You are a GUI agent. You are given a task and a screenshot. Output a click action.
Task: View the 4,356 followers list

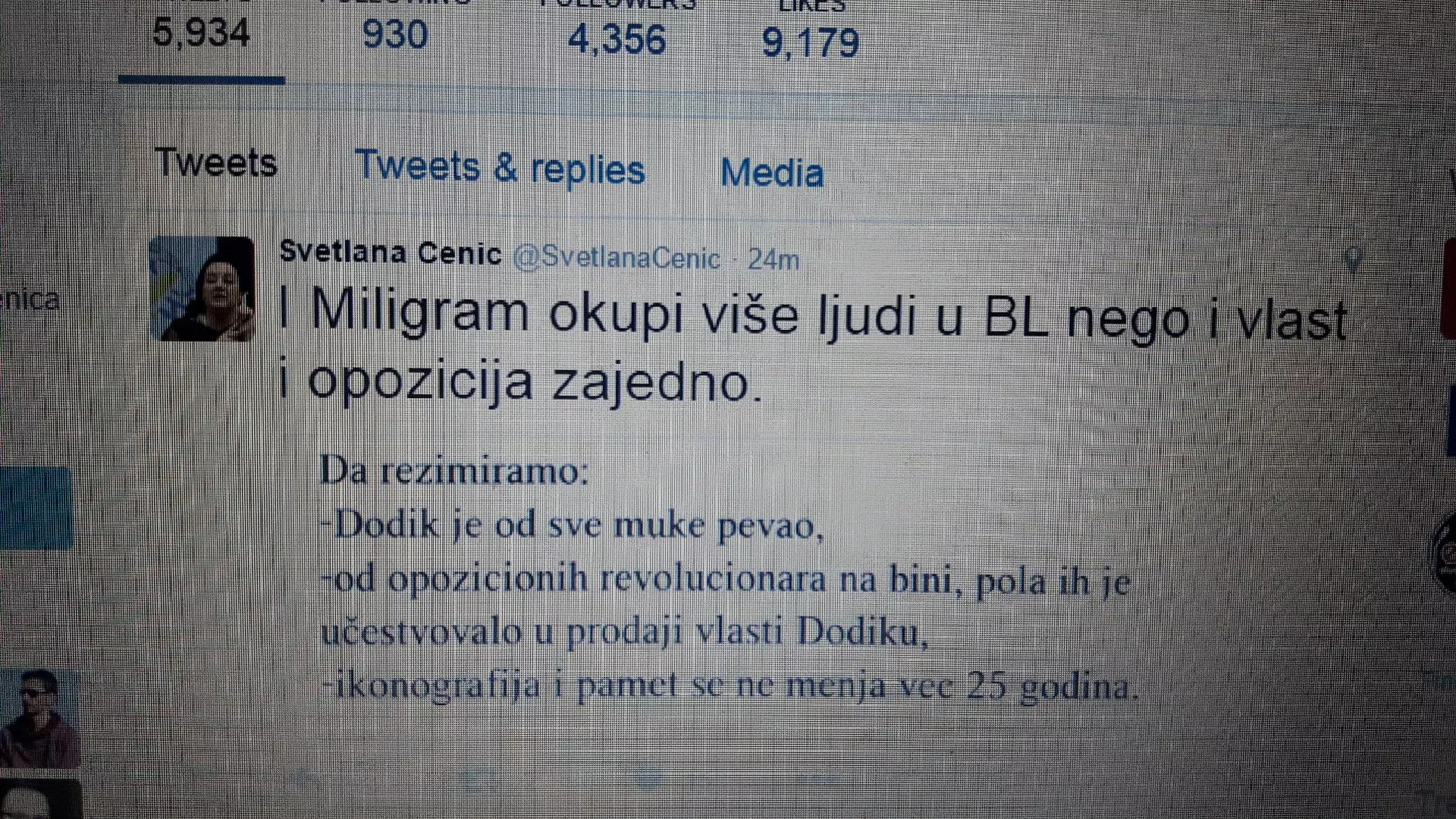pyautogui.click(x=617, y=39)
